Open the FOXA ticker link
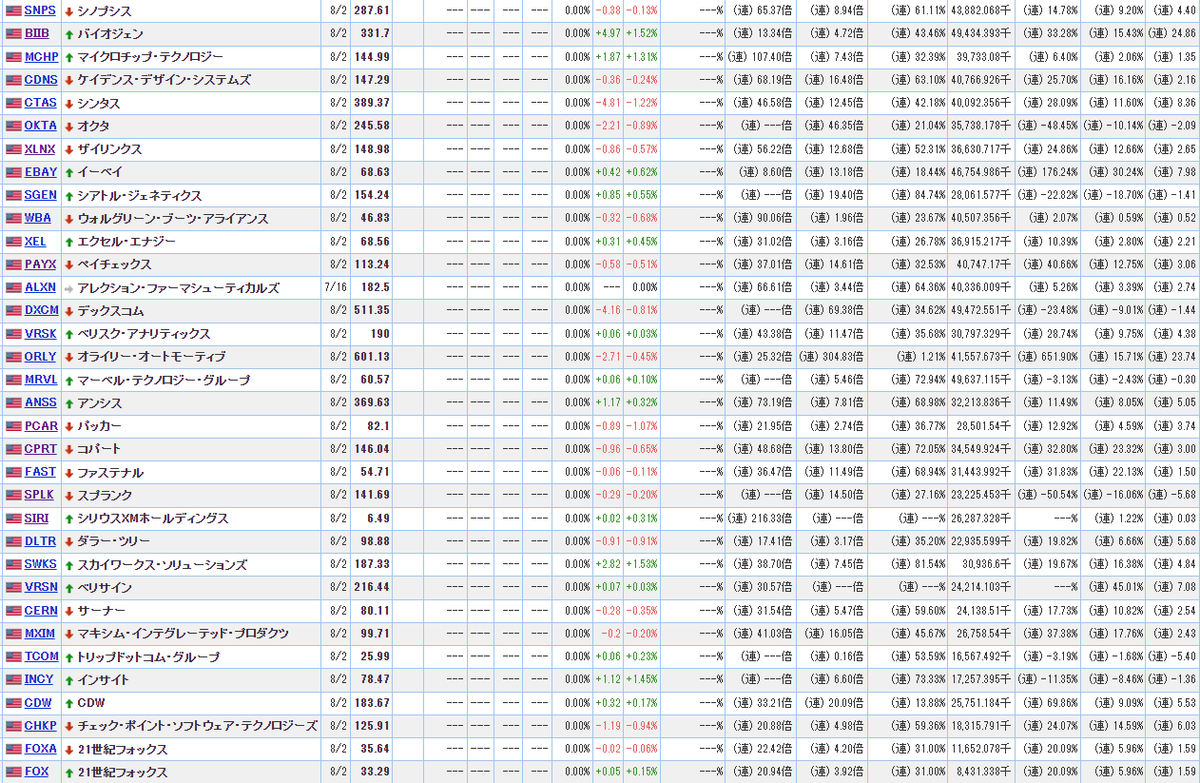The image size is (1200, 783). pyautogui.click(x=41, y=750)
